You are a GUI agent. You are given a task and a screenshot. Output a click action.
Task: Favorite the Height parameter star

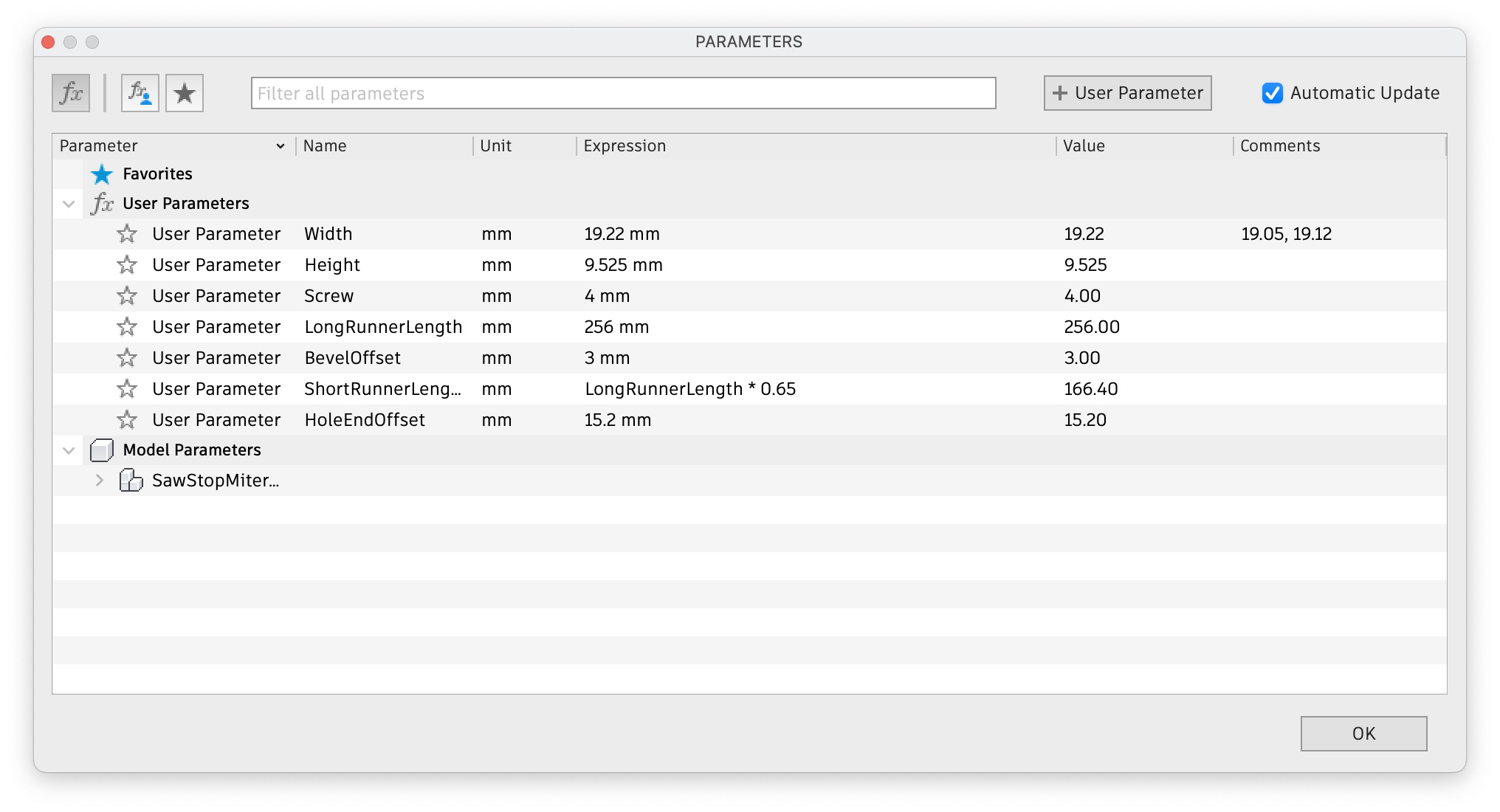point(127,265)
